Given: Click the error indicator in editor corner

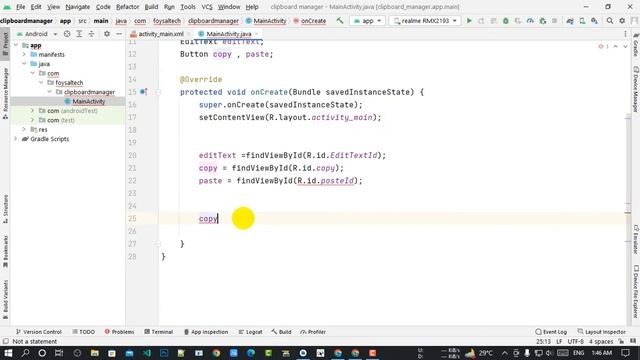Looking at the screenshot, I should click(603, 47).
